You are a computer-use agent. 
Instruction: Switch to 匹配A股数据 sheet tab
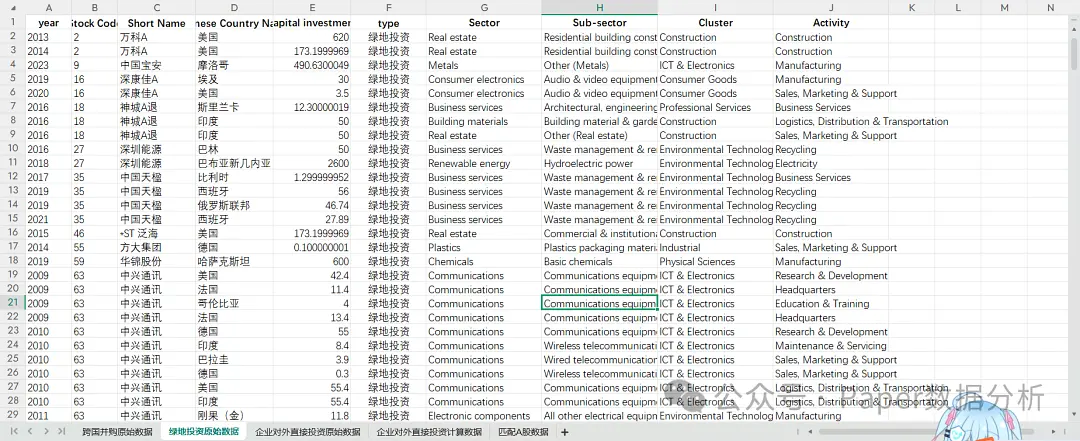tap(523, 432)
